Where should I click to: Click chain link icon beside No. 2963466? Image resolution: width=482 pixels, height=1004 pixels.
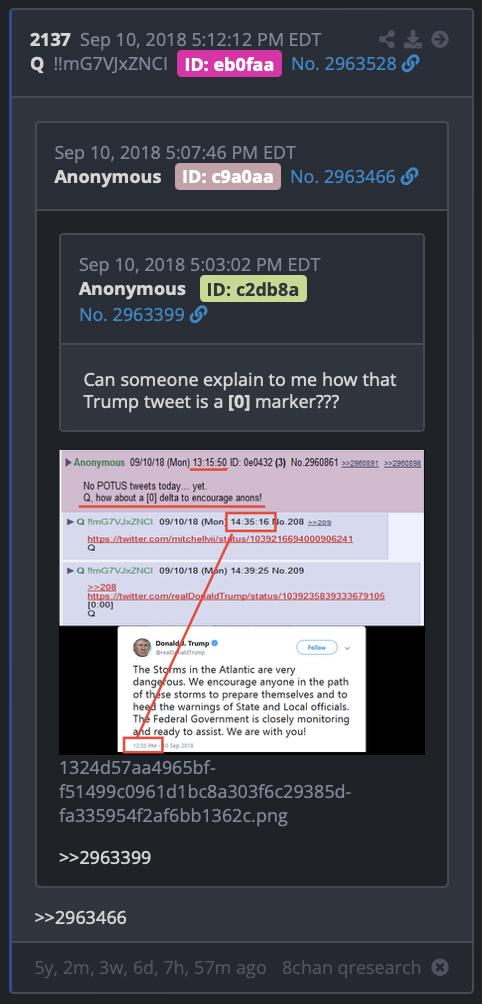point(410,177)
